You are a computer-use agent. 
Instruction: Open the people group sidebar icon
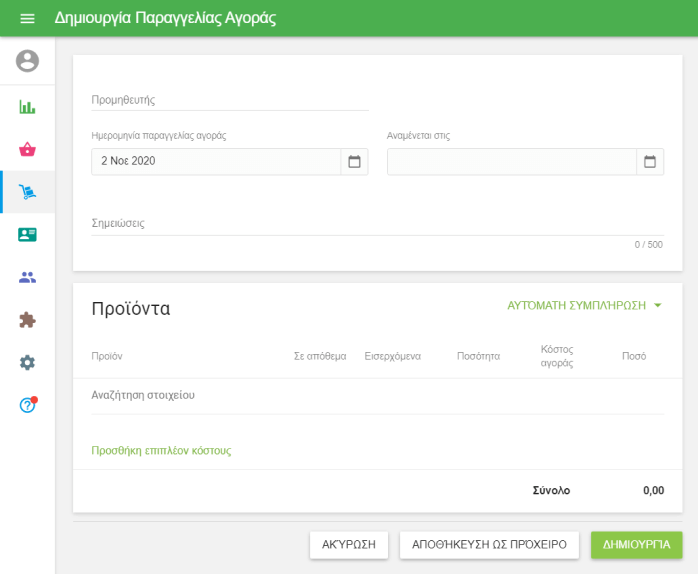(27, 277)
